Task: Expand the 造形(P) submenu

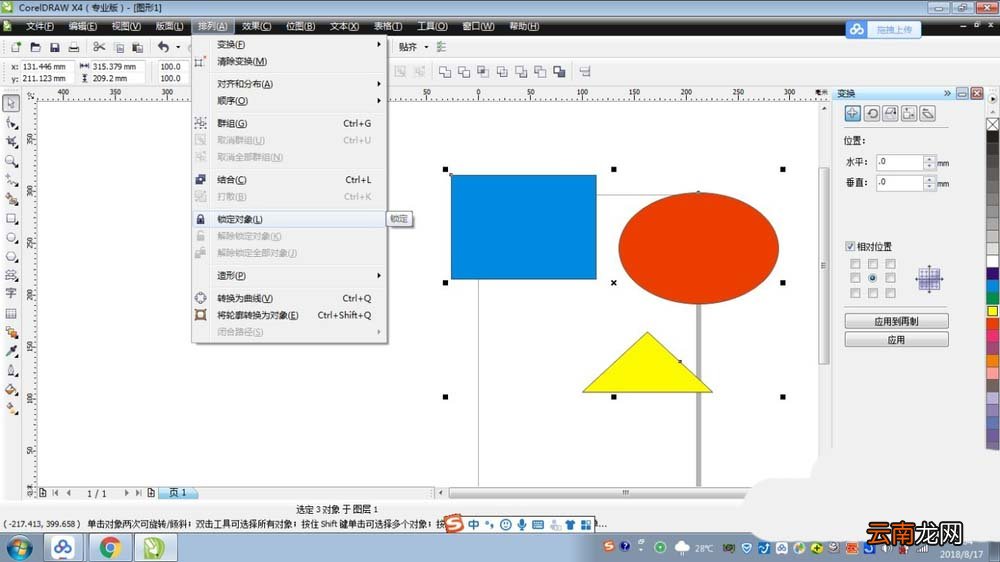Action: [289, 276]
